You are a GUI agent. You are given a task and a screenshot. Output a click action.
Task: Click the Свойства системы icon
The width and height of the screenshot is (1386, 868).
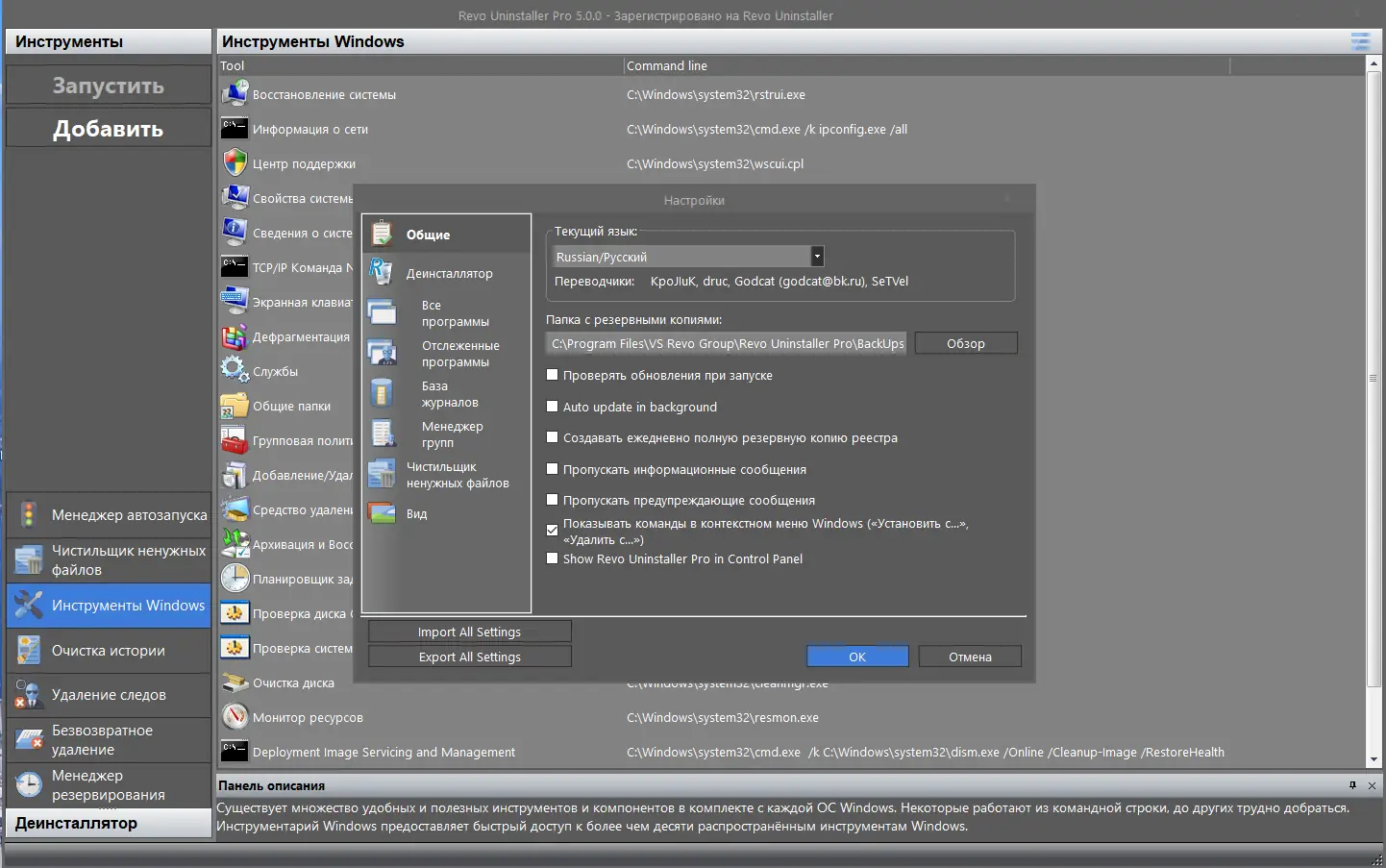tap(235, 198)
